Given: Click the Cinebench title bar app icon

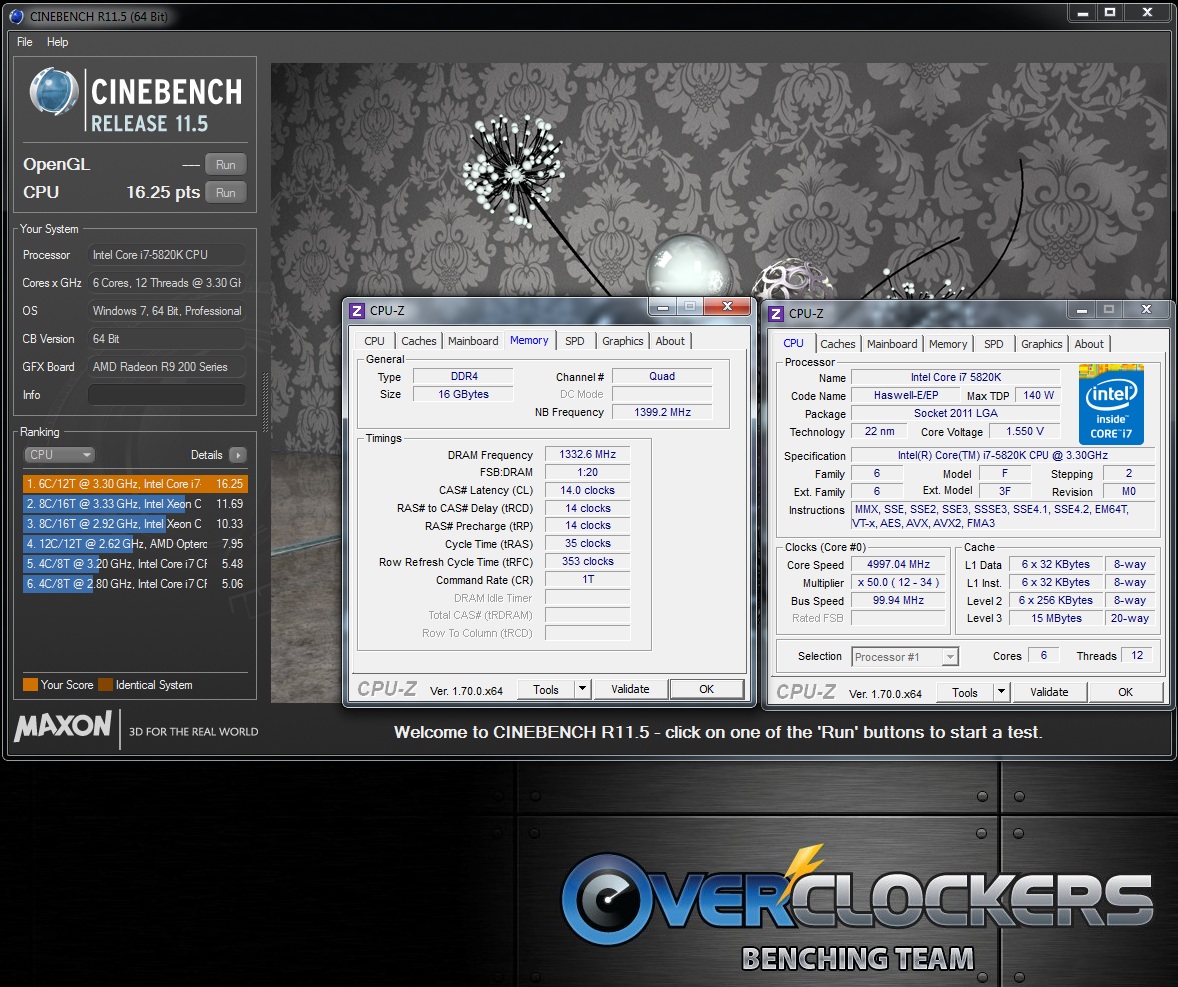Looking at the screenshot, I should (x=16, y=16).
